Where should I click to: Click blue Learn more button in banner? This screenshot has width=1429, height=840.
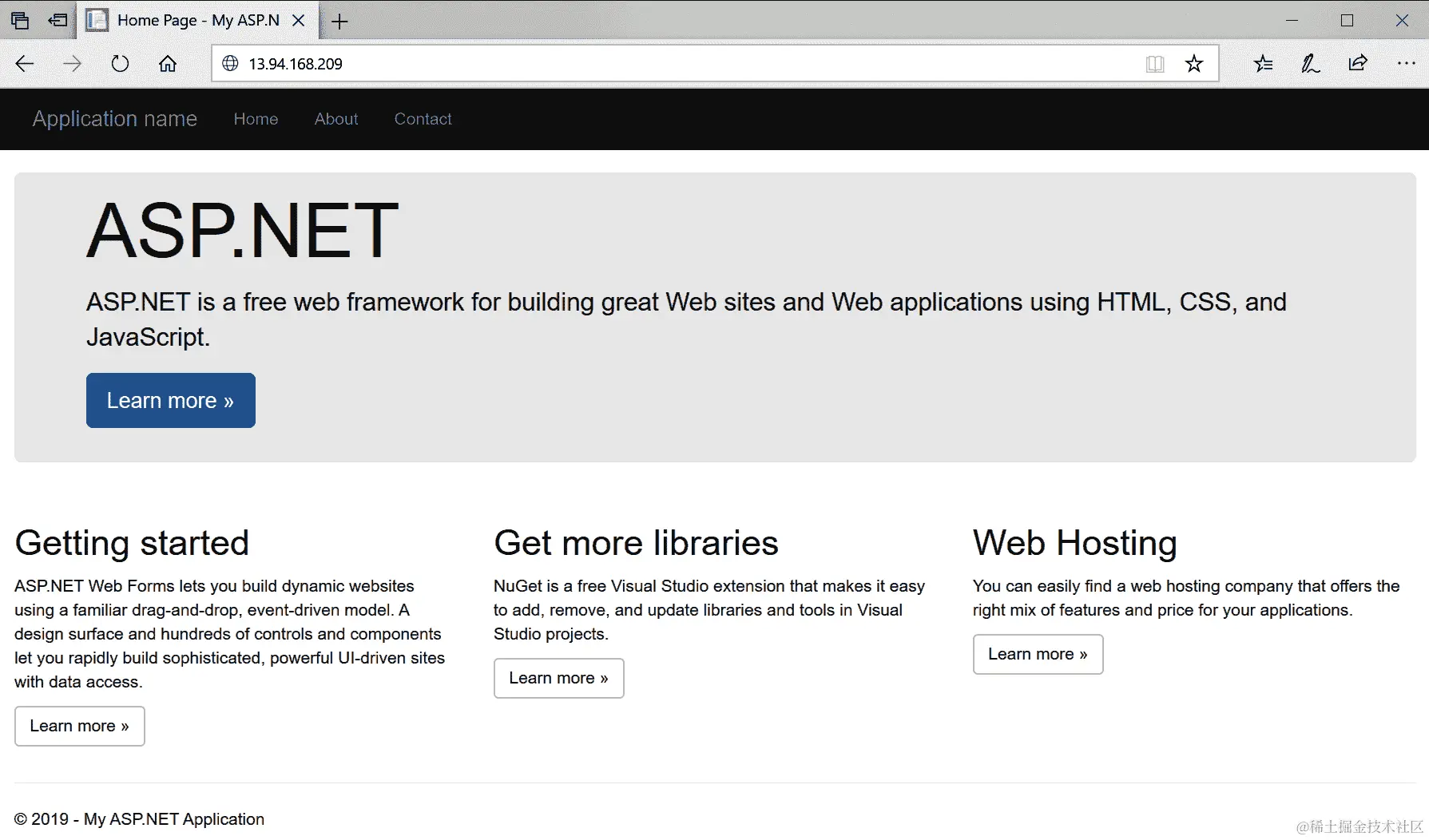tap(171, 400)
